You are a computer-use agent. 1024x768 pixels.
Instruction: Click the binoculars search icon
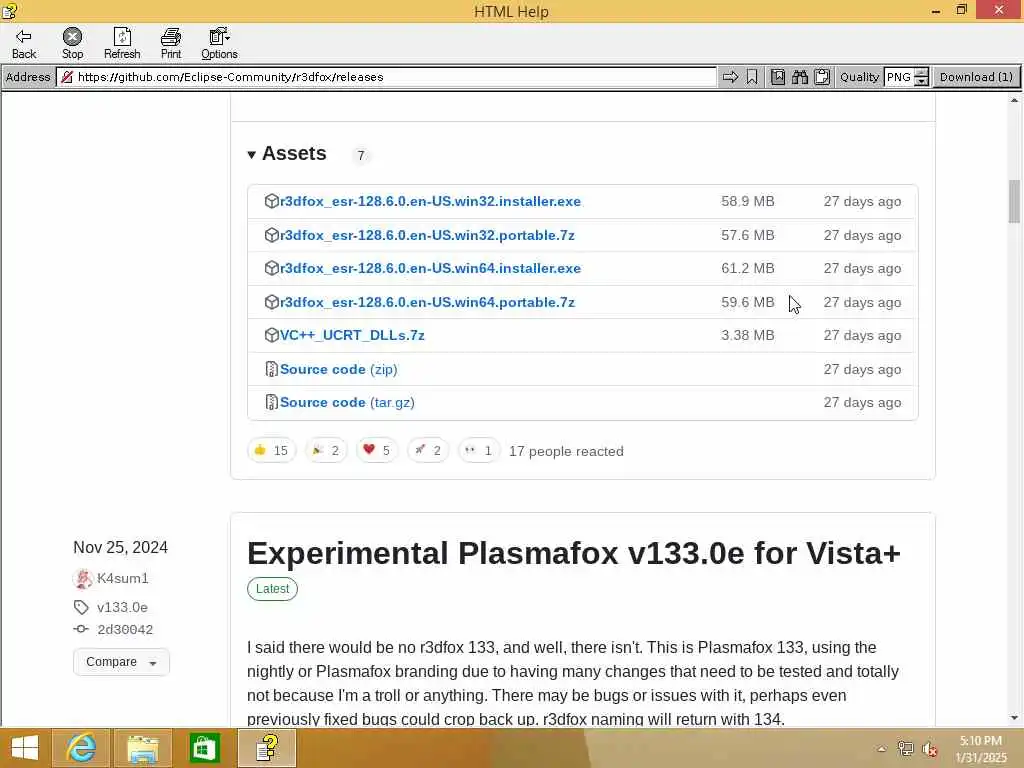pos(800,77)
